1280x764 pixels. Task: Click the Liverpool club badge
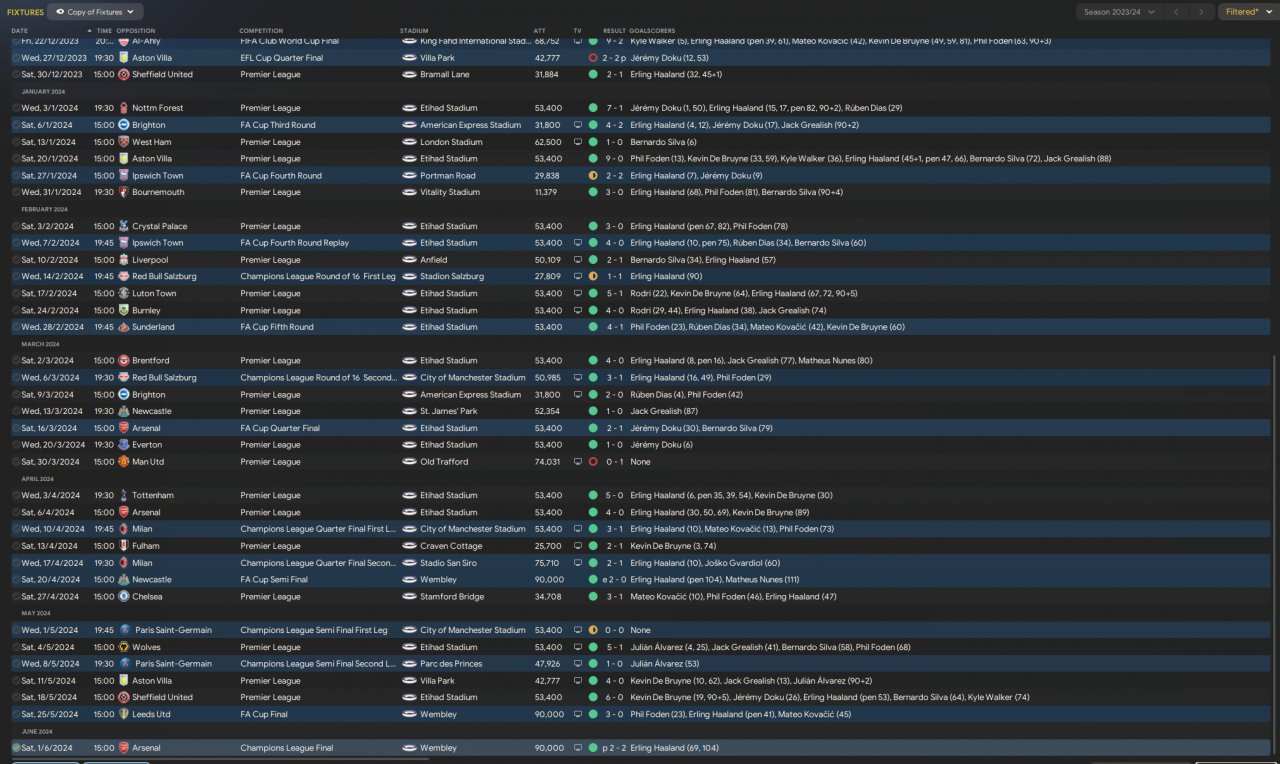click(x=124, y=260)
